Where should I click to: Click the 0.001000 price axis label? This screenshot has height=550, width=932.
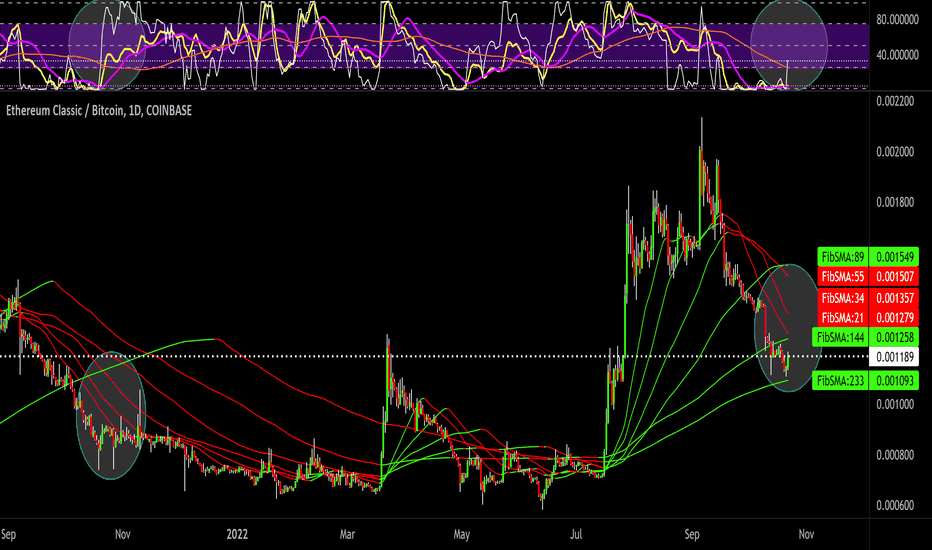895,404
